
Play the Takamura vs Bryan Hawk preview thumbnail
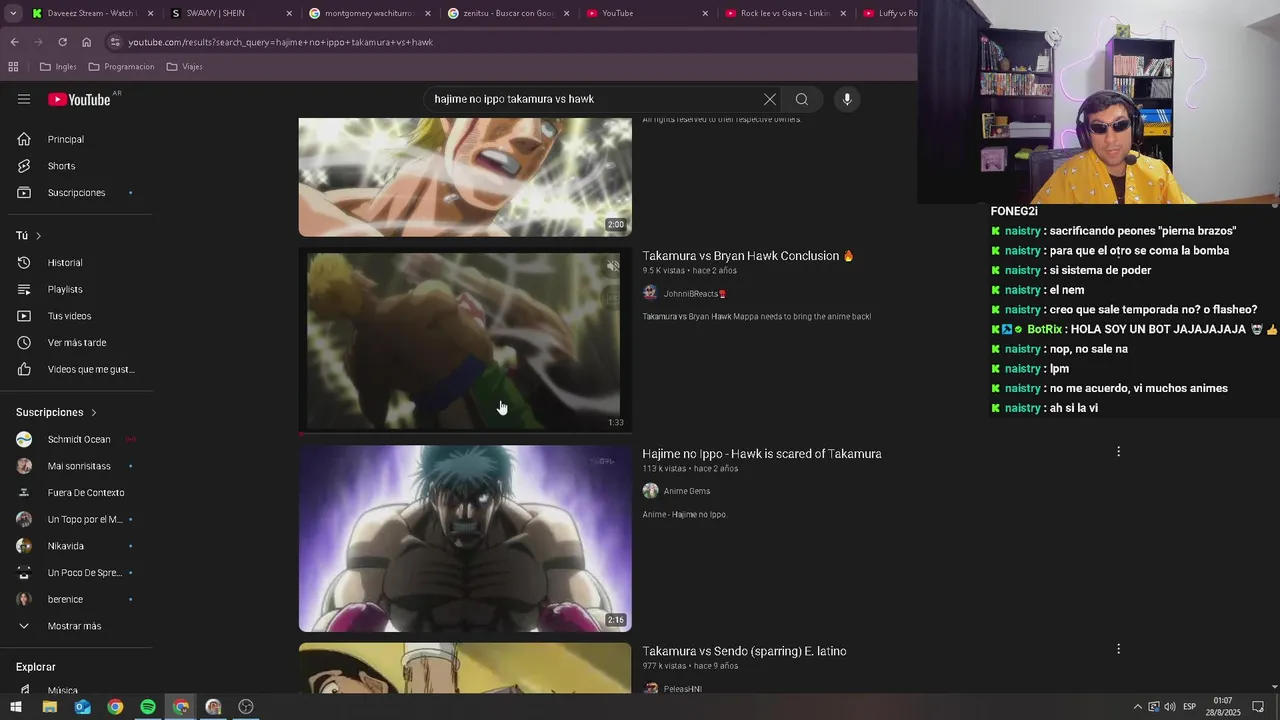click(463, 340)
